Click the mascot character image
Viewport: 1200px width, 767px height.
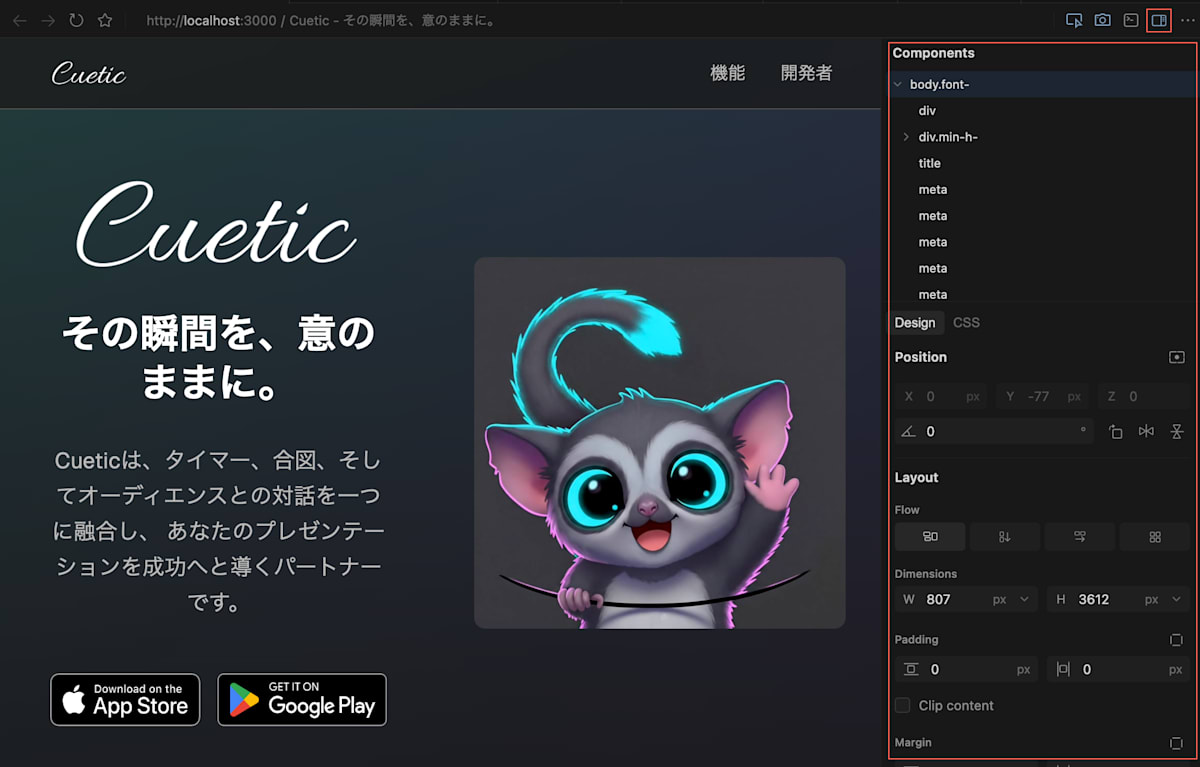[660, 443]
